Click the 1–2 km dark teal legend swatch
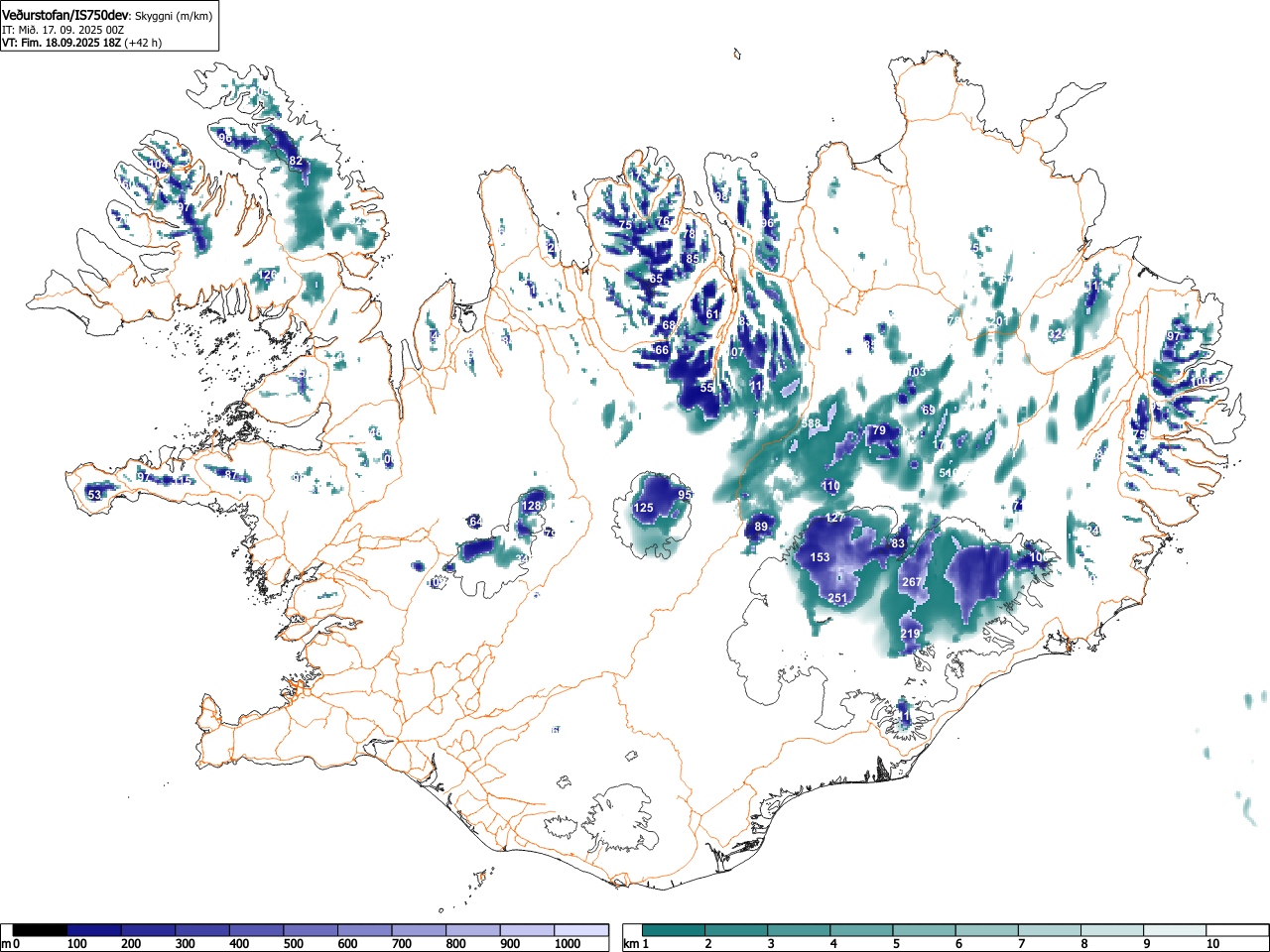This screenshot has width=1270, height=952. 674,930
